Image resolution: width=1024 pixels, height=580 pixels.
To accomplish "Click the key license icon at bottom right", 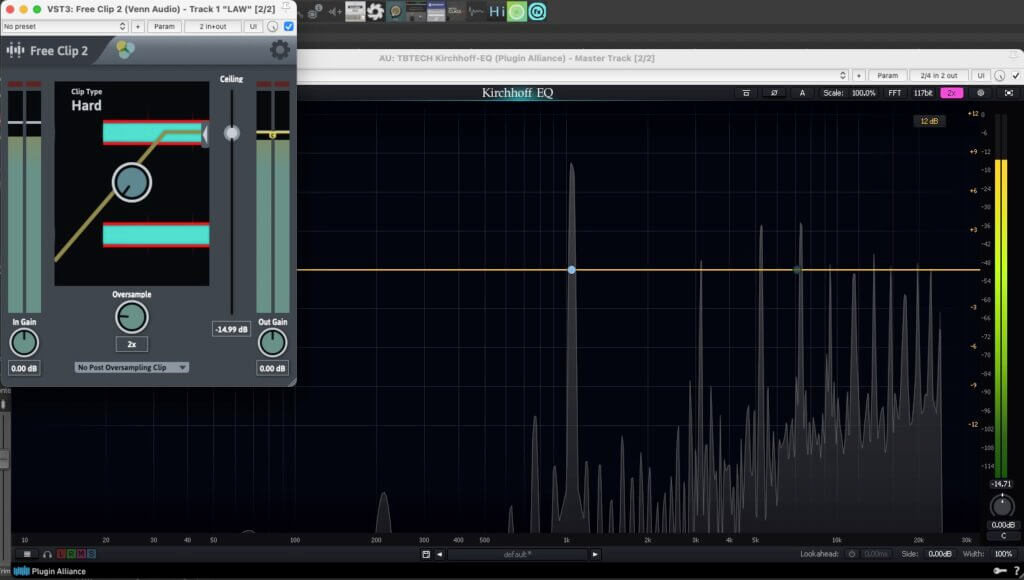I will coord(999,571).
